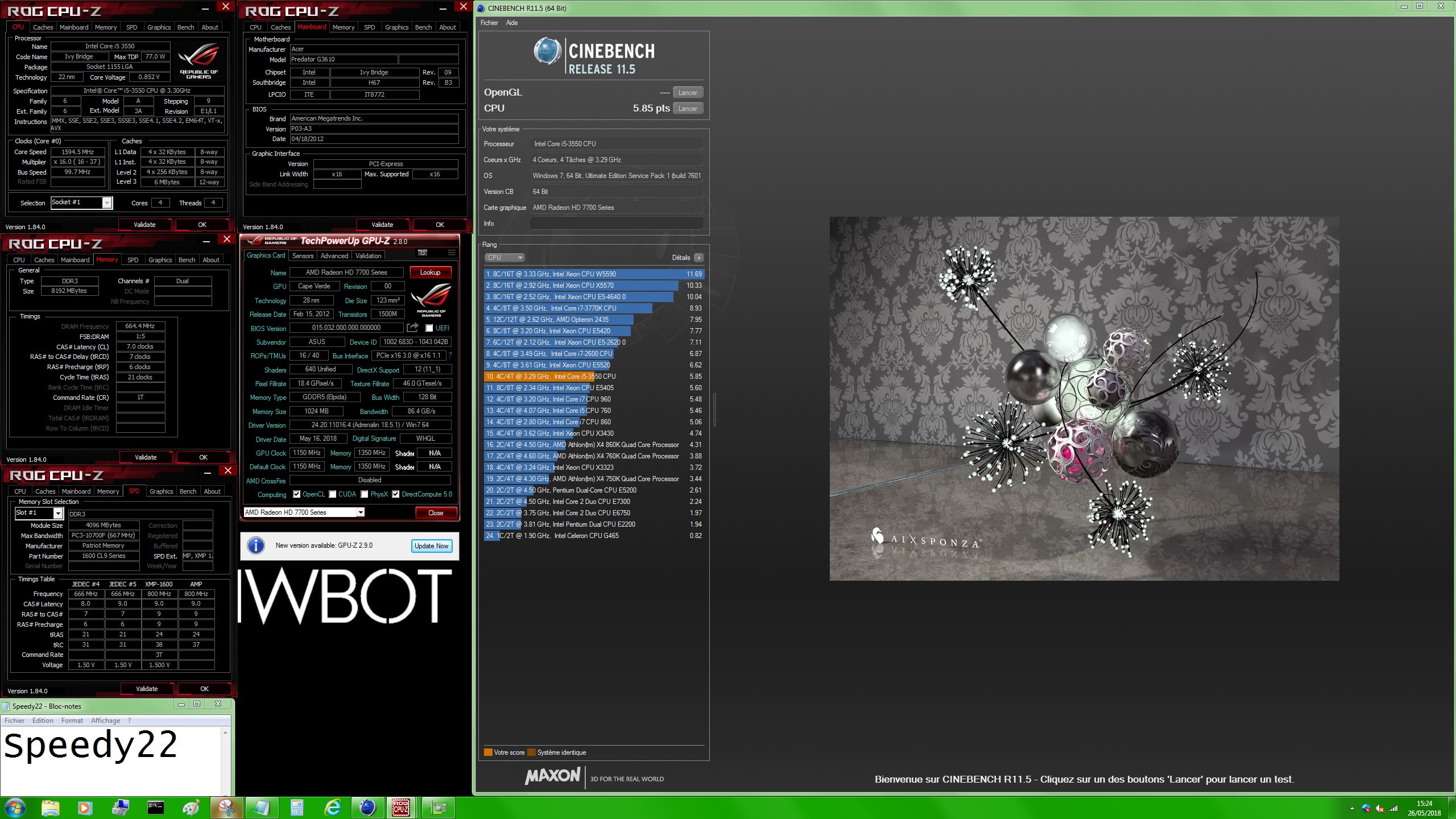Click the blue info icon in update notice
The width and height of the screenshot is (1456, 819).
(256, 546)
